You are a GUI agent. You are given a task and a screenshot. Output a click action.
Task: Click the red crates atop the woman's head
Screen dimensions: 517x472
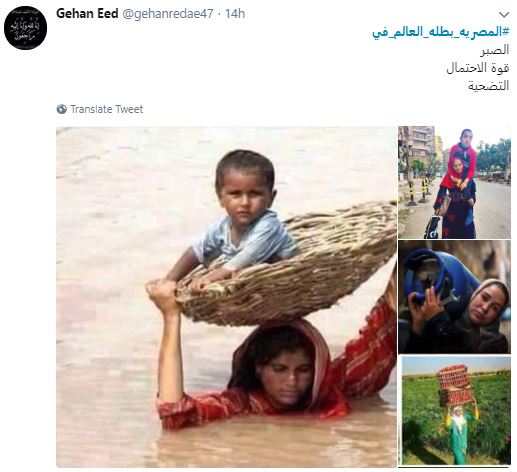tap(455, 385)
